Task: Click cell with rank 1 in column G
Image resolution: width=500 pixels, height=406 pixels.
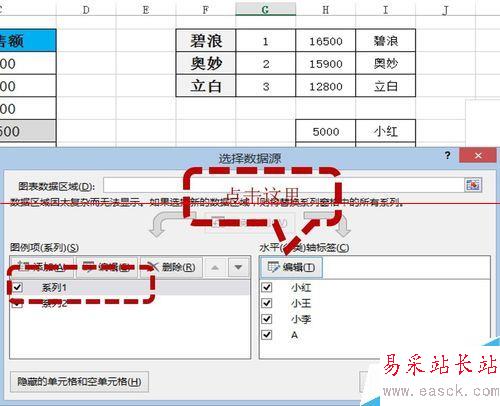Action: tap(265, 40)
